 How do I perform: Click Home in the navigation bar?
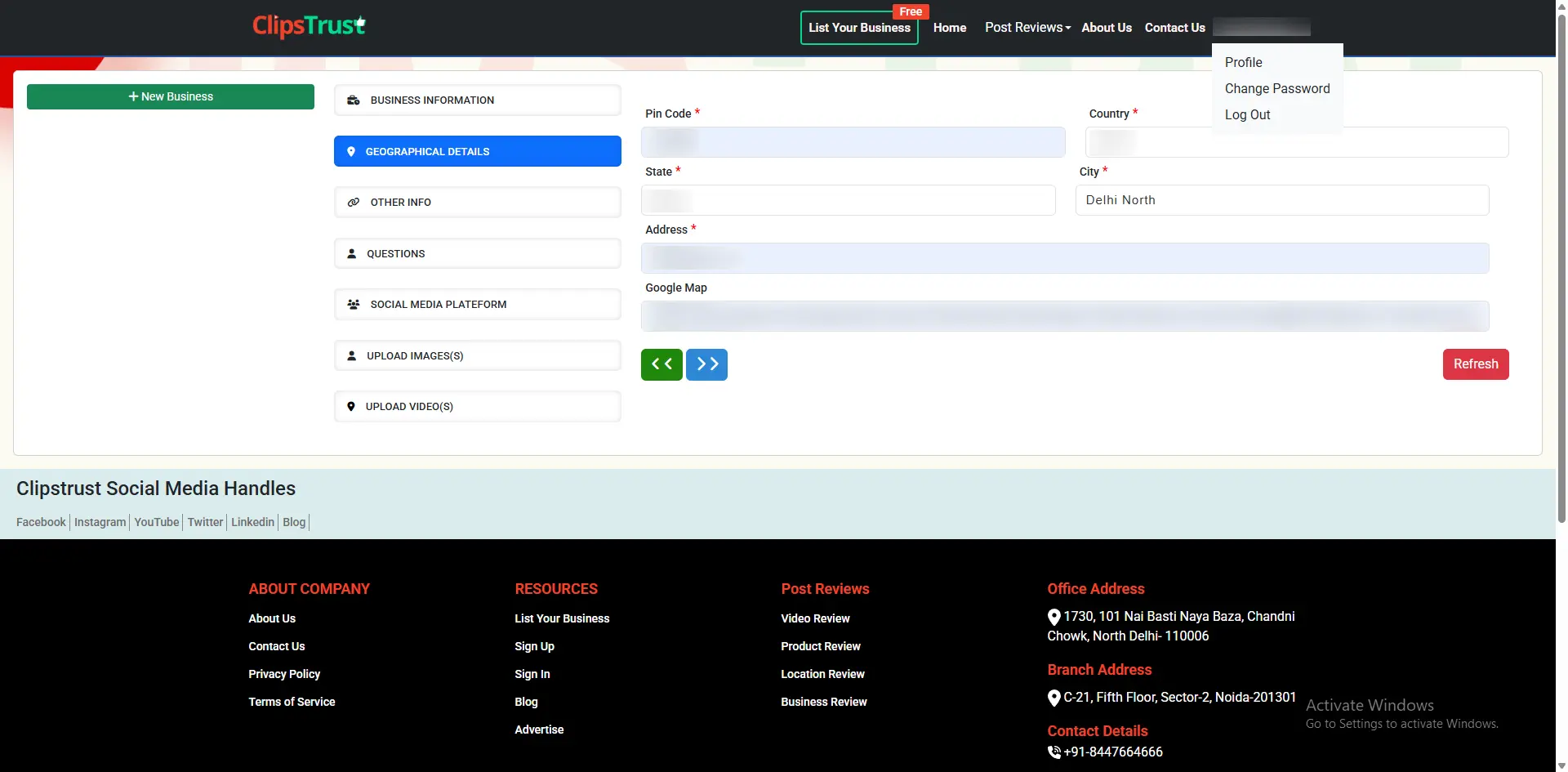click(950, 28)
